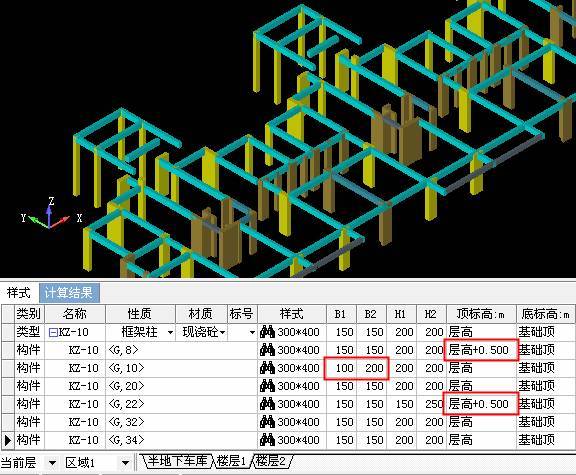
Task: Select the 半地下车库 floor tab
Action: pos(177,461)
